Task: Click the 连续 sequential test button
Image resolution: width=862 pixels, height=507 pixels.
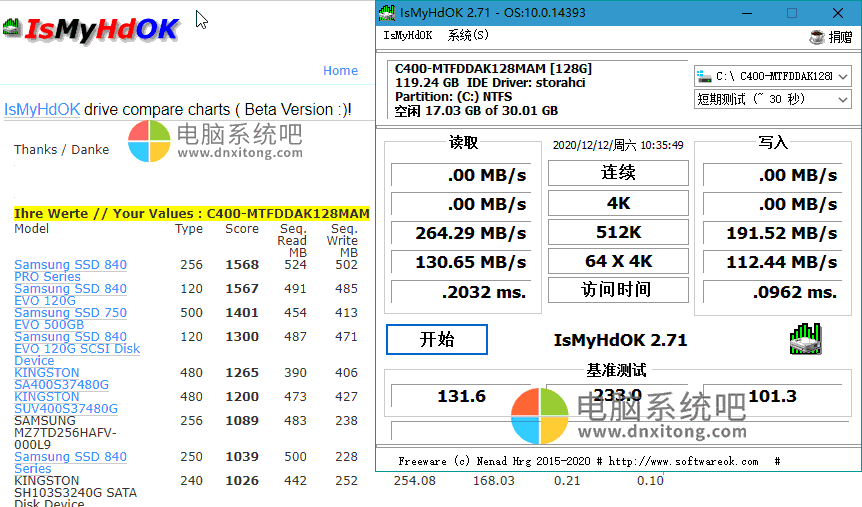Action: [618, 173]
